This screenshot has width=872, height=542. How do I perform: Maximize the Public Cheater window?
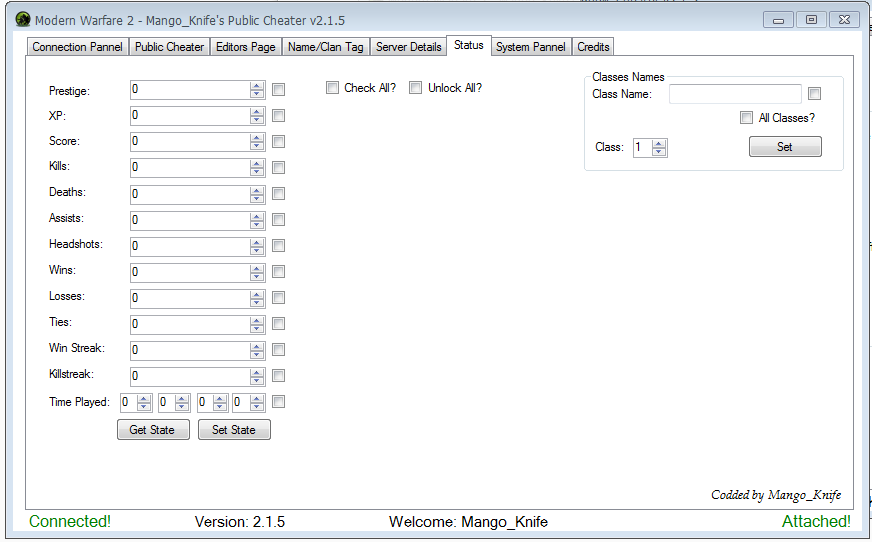point(811,20)
